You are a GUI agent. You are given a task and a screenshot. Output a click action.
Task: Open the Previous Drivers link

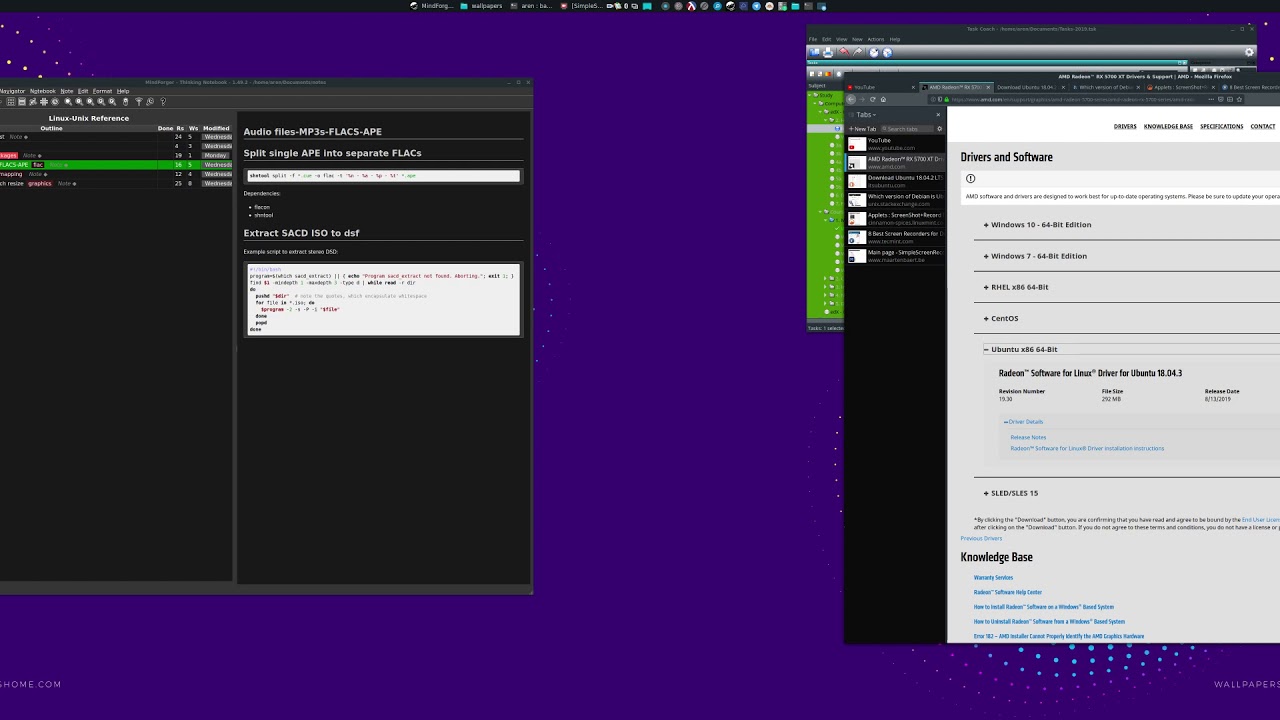click(981, 538)
